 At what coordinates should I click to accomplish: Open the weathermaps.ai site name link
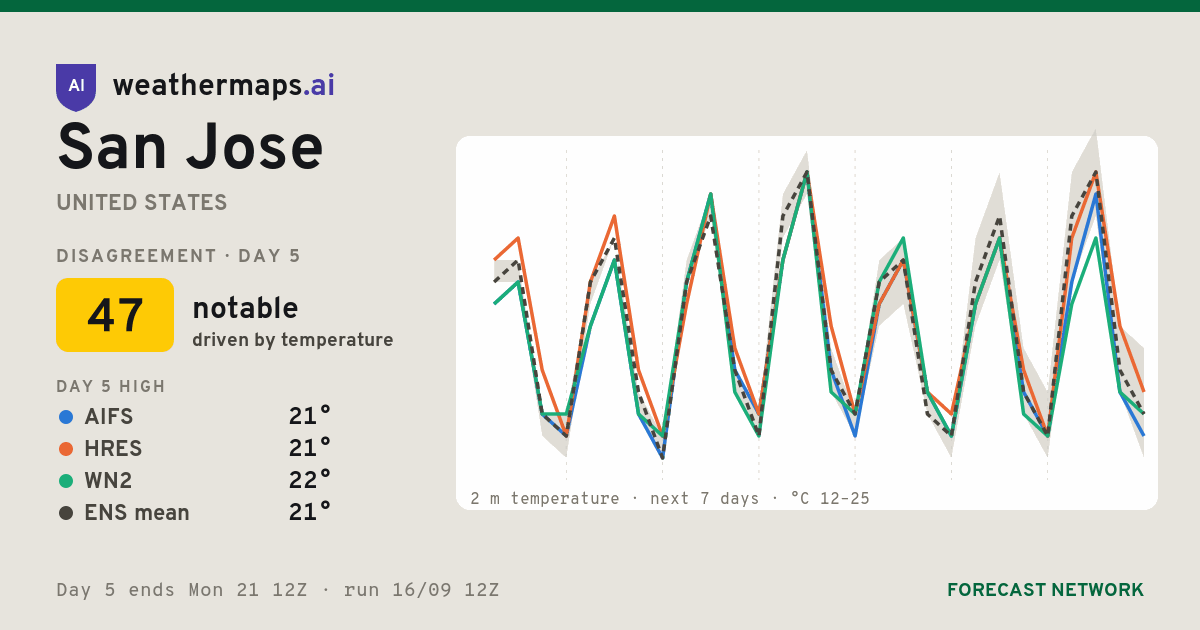[x=224, y=86]
